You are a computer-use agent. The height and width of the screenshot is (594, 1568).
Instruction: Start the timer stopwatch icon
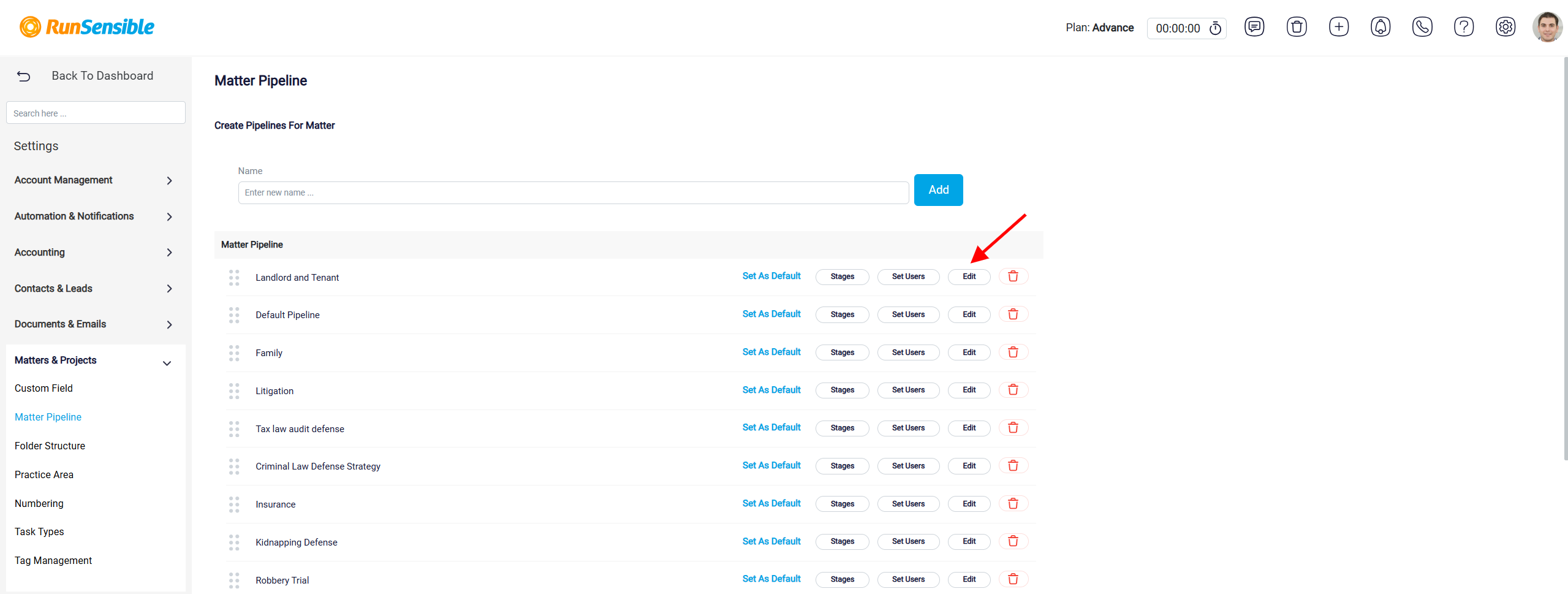pos(1215,28)
